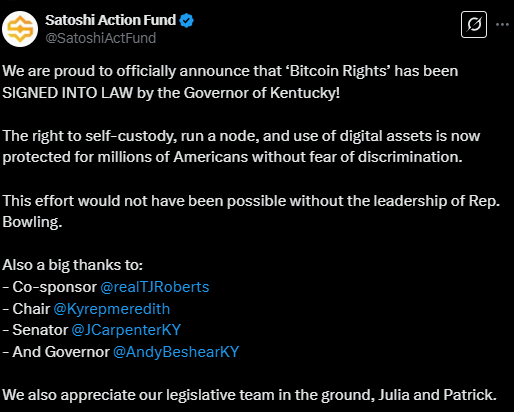Click the 'And Governor' label text

click(x=61, y=352)
